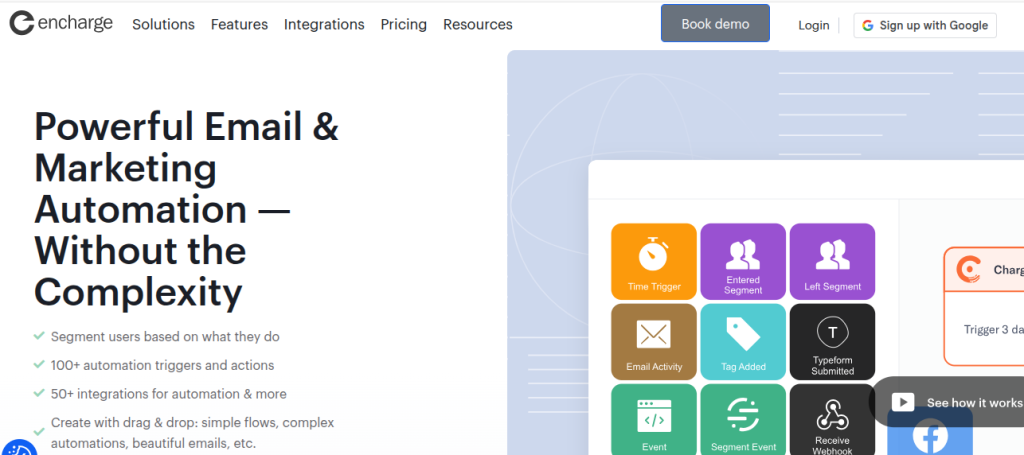Click the 'Trigger 3 da' card text
Image resolution: width=1024 pixels, height=455 pixels.
[x=993, y=330]
